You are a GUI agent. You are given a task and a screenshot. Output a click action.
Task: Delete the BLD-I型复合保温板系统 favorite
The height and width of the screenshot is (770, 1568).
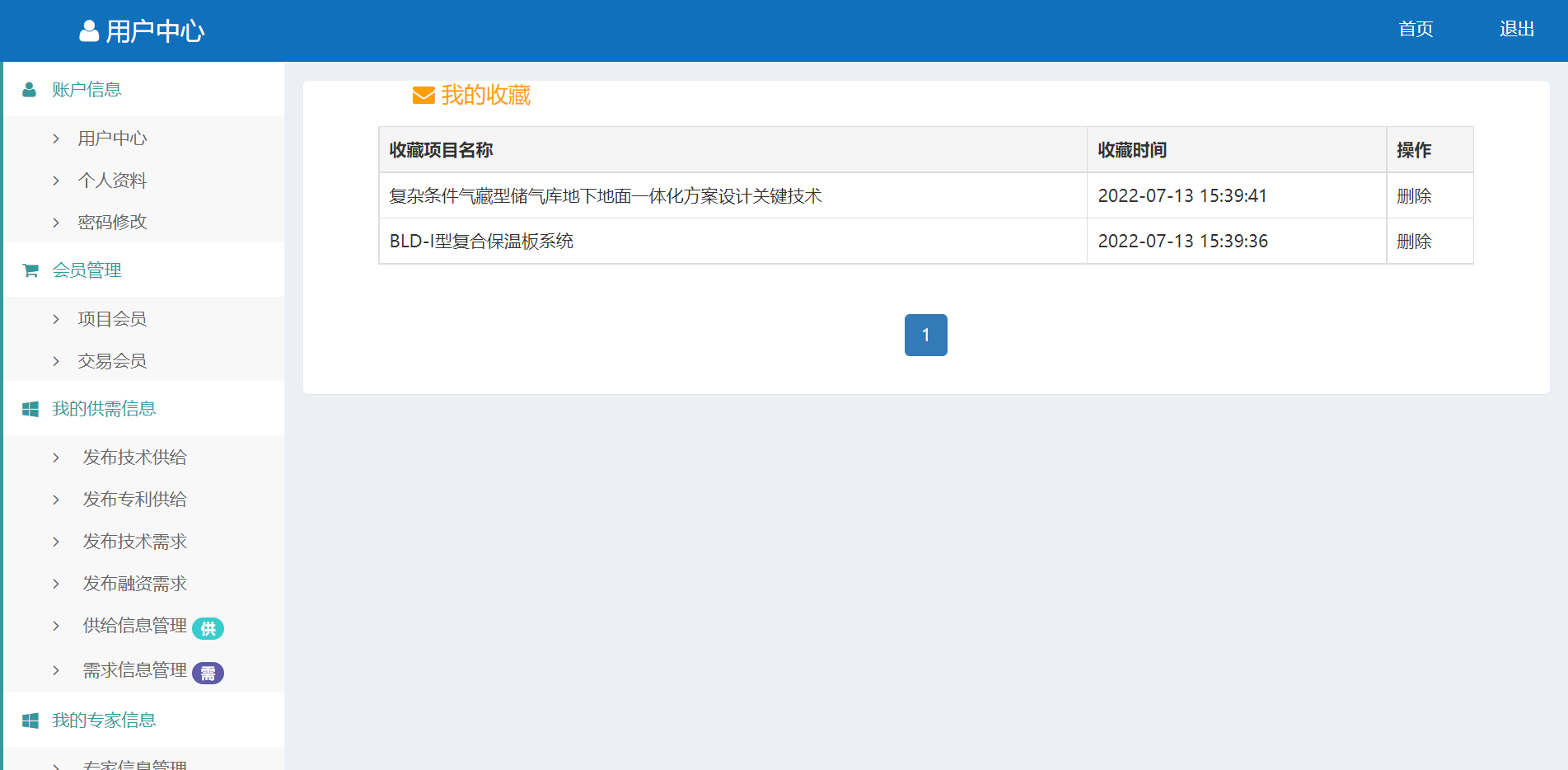(1414, 242)
